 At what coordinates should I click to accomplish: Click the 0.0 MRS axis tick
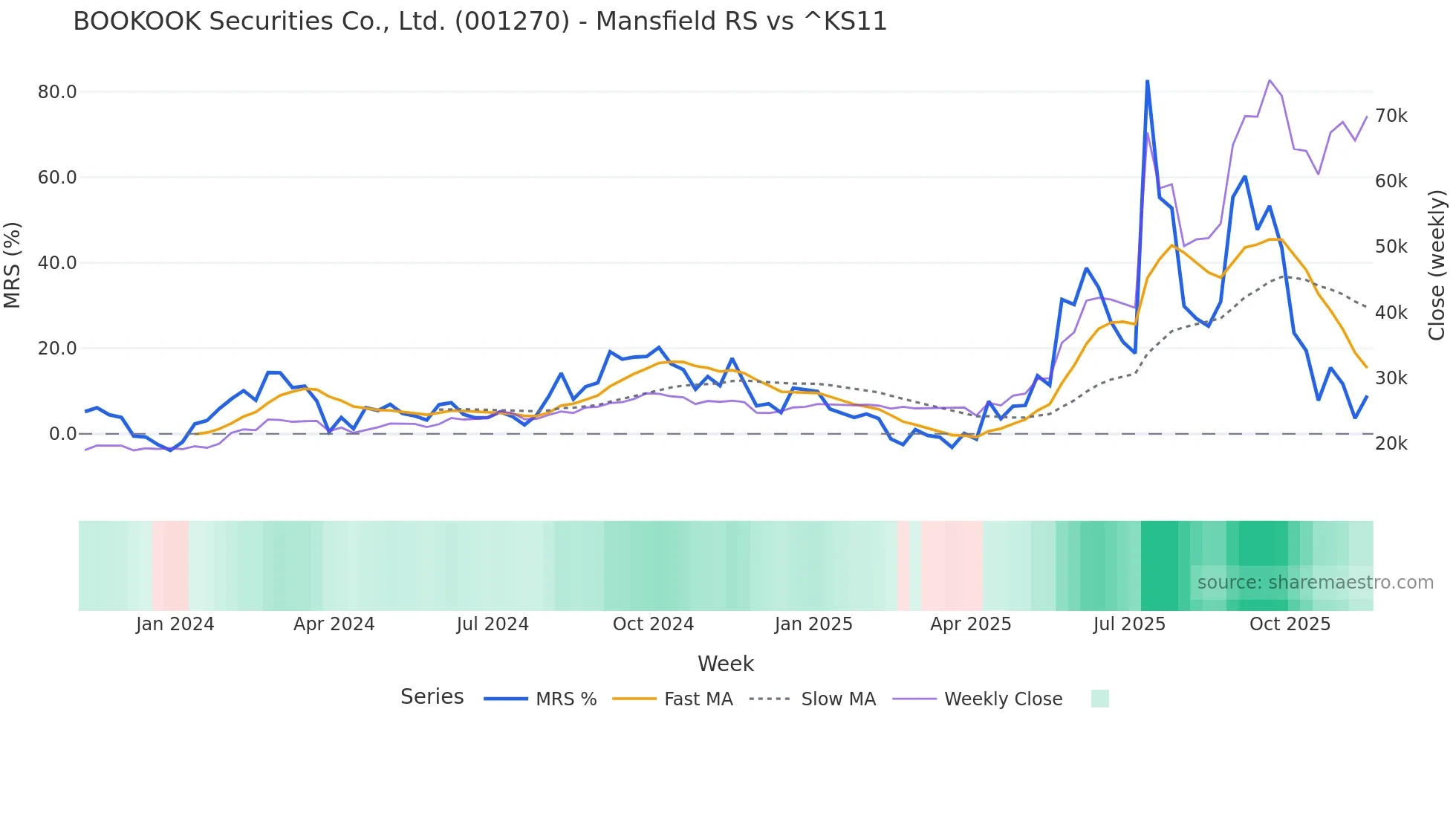pyautogui.click(x=62, y=434)
